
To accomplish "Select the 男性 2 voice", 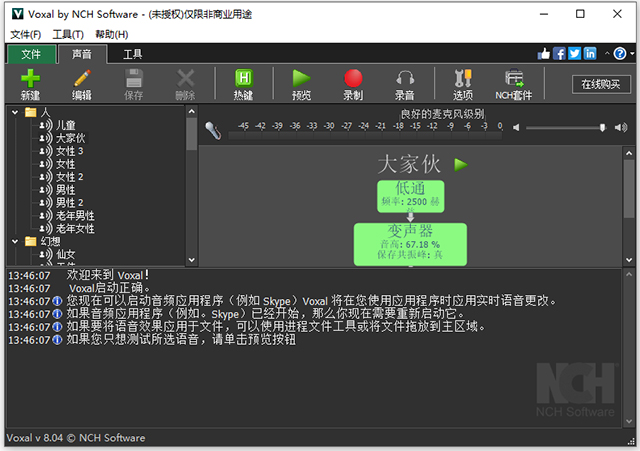I will 69,203.
